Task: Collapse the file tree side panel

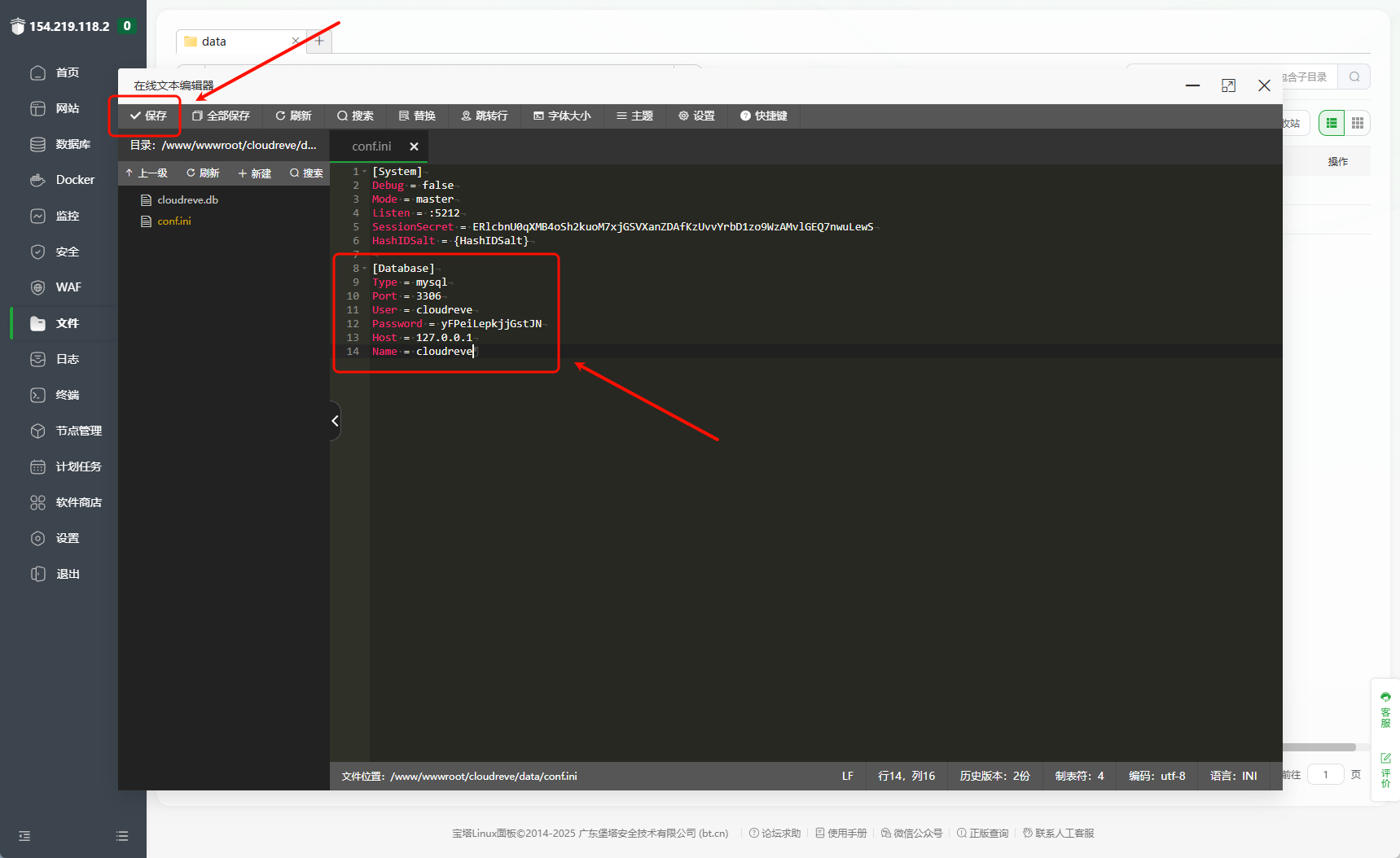Action: pos(335,421)
